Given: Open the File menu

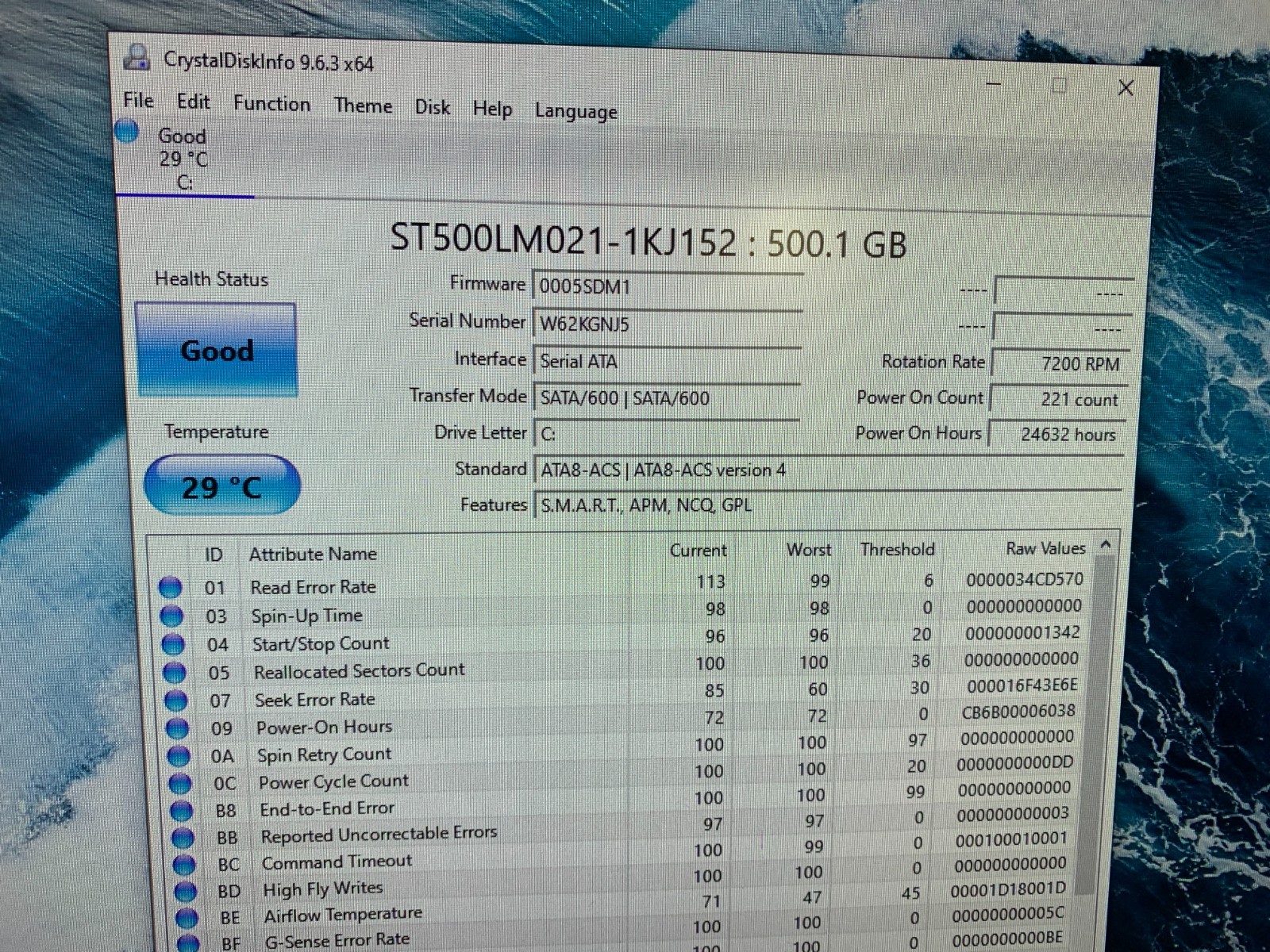Looking at the screenshot, I should 138,100.
